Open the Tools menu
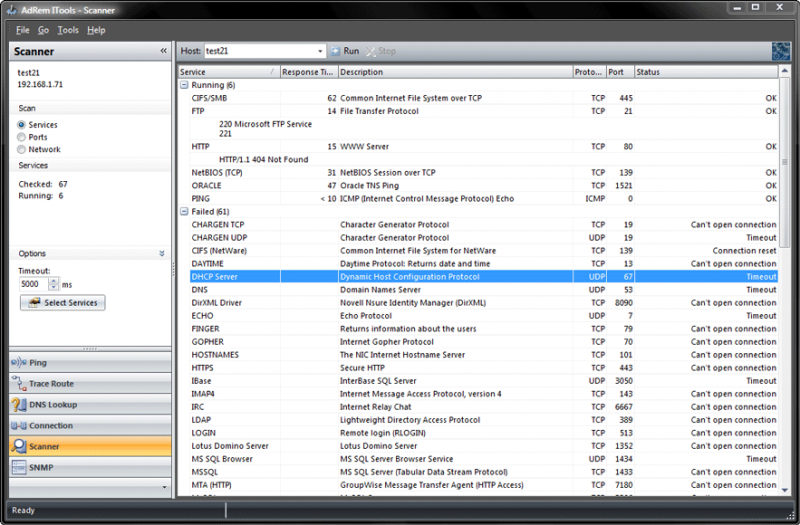Image resolution: width=800 pixels, height=525 pixels. (68, 30)
